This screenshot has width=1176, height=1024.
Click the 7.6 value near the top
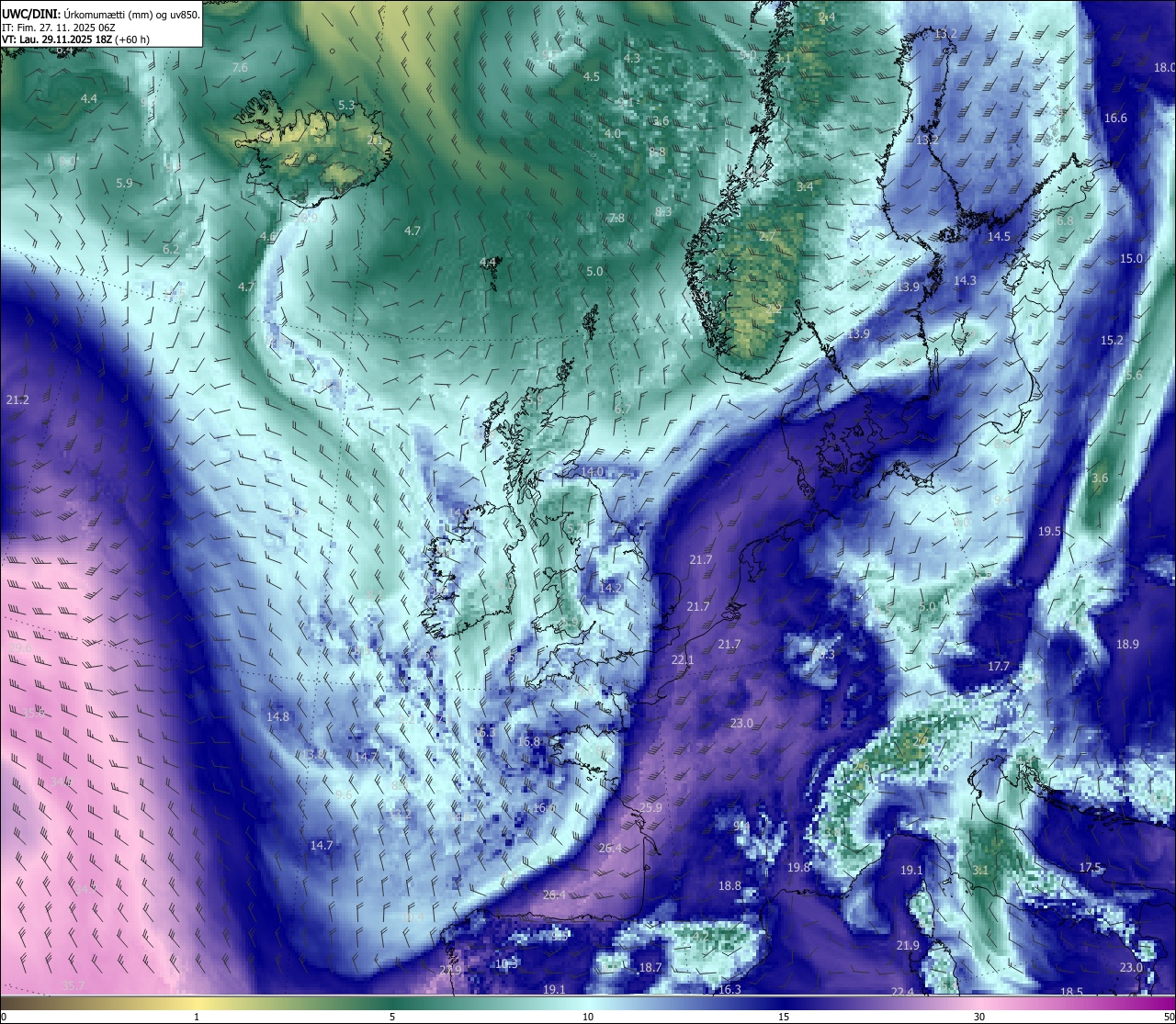240,68
